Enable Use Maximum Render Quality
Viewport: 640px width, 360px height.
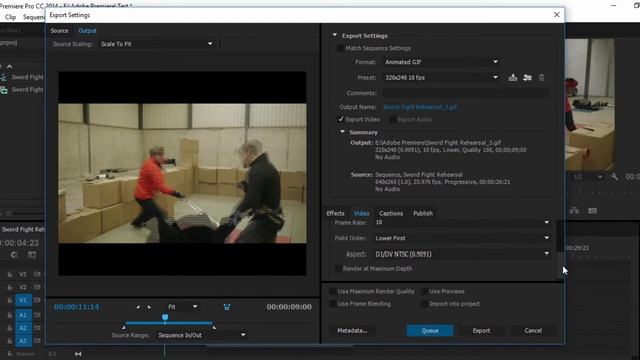click(333, 291)
